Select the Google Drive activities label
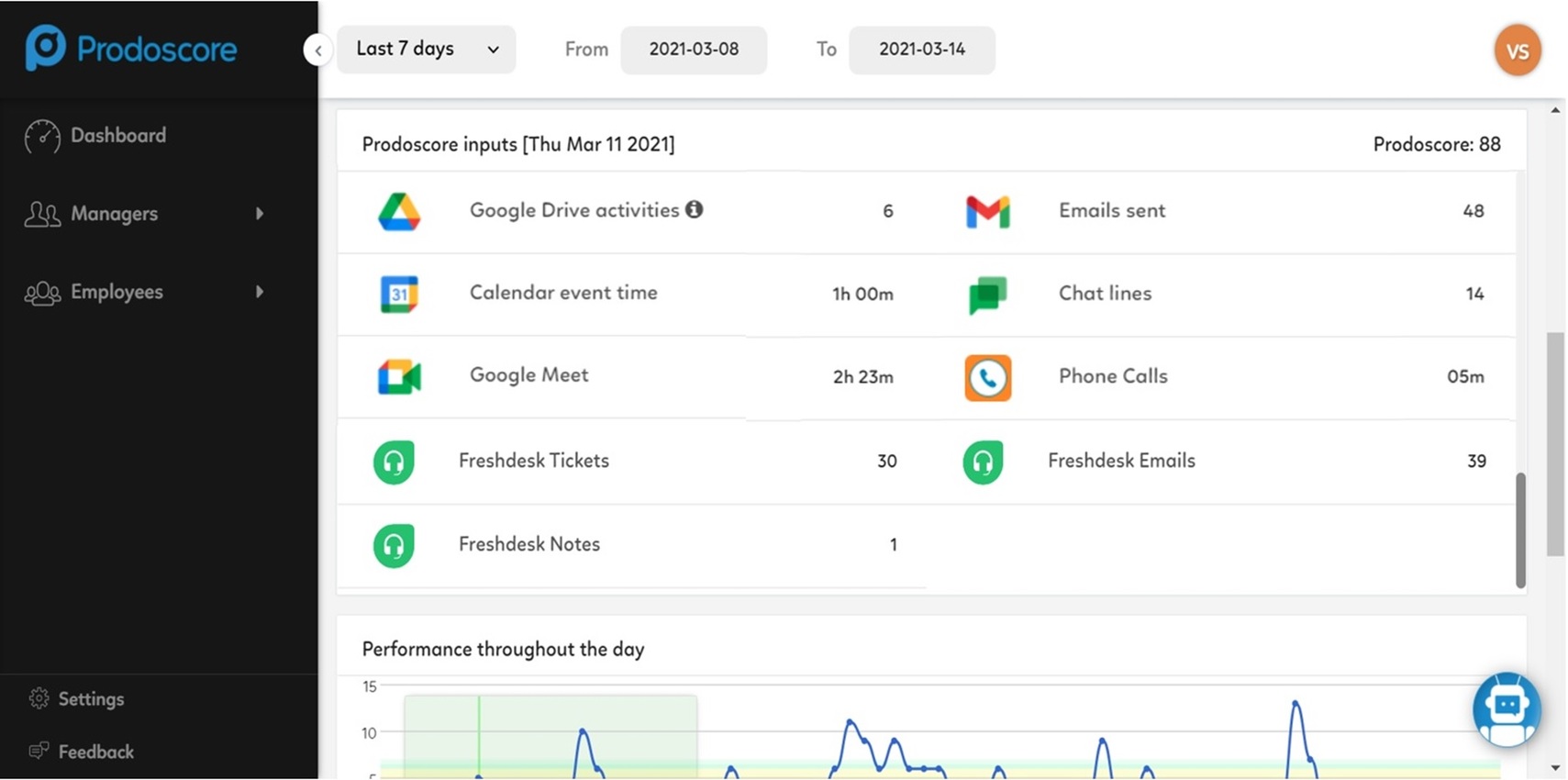 tap(574, 210)
